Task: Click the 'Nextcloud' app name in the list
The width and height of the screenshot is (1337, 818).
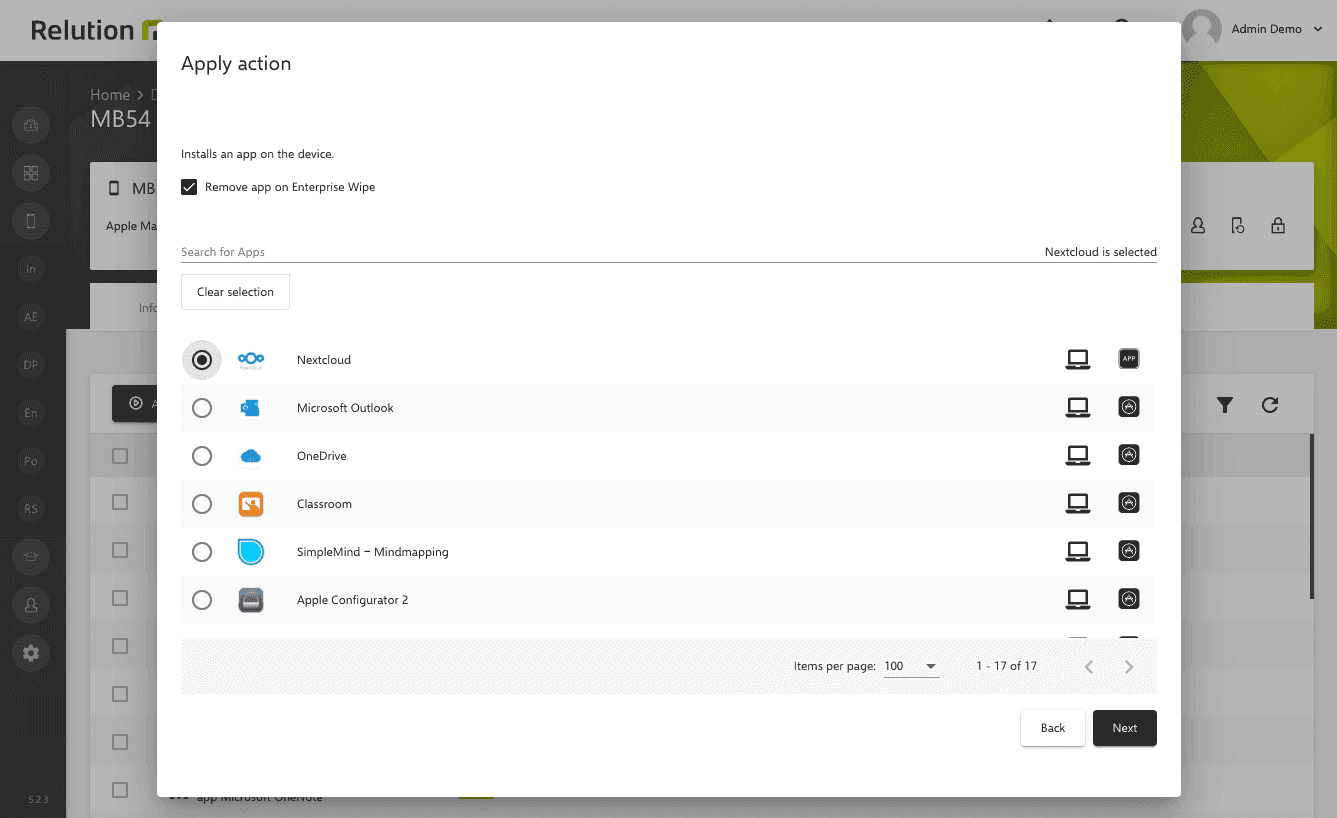Action: 324,360
